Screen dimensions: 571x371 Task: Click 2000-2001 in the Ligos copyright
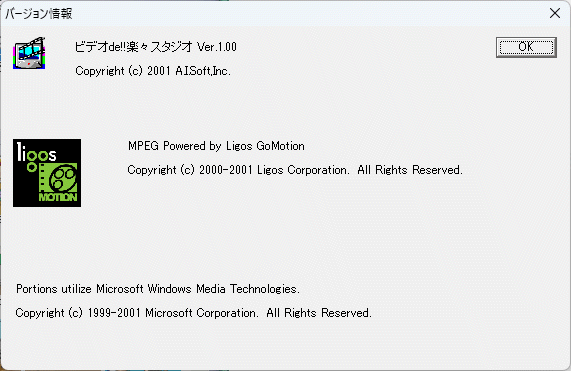click(226, 170)
